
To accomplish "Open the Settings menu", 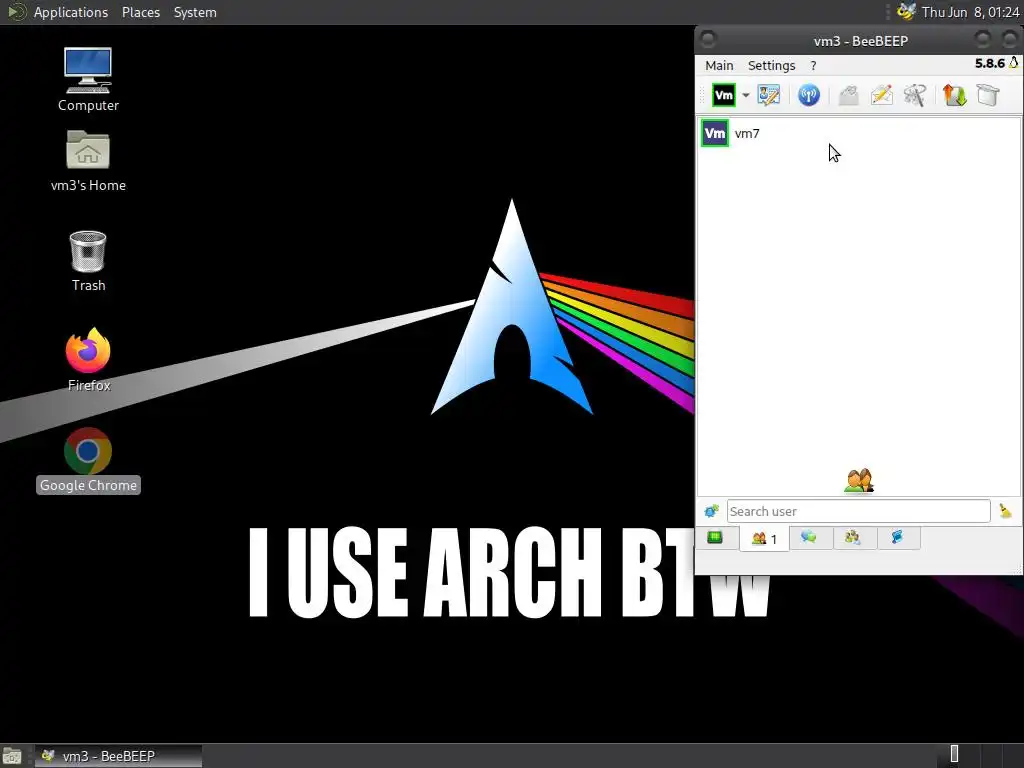I will tap(771, 65).
